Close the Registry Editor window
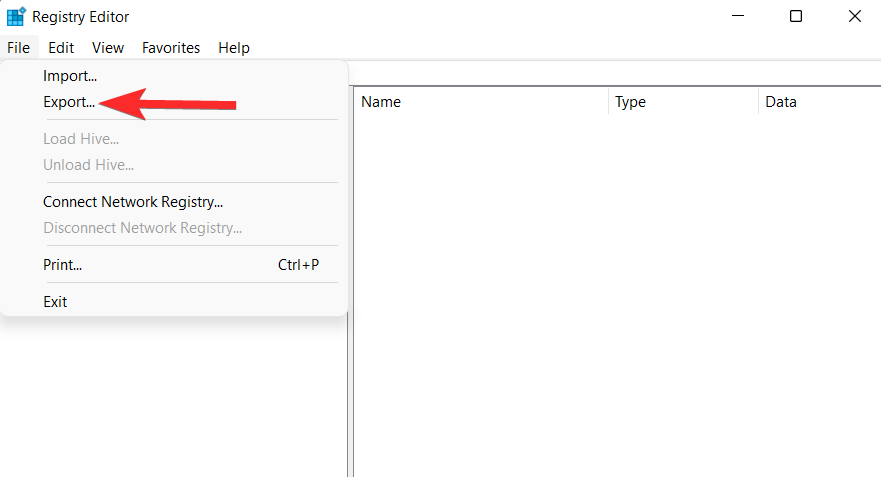The width and height of the screenshot is (881, 477). (854, 16)
